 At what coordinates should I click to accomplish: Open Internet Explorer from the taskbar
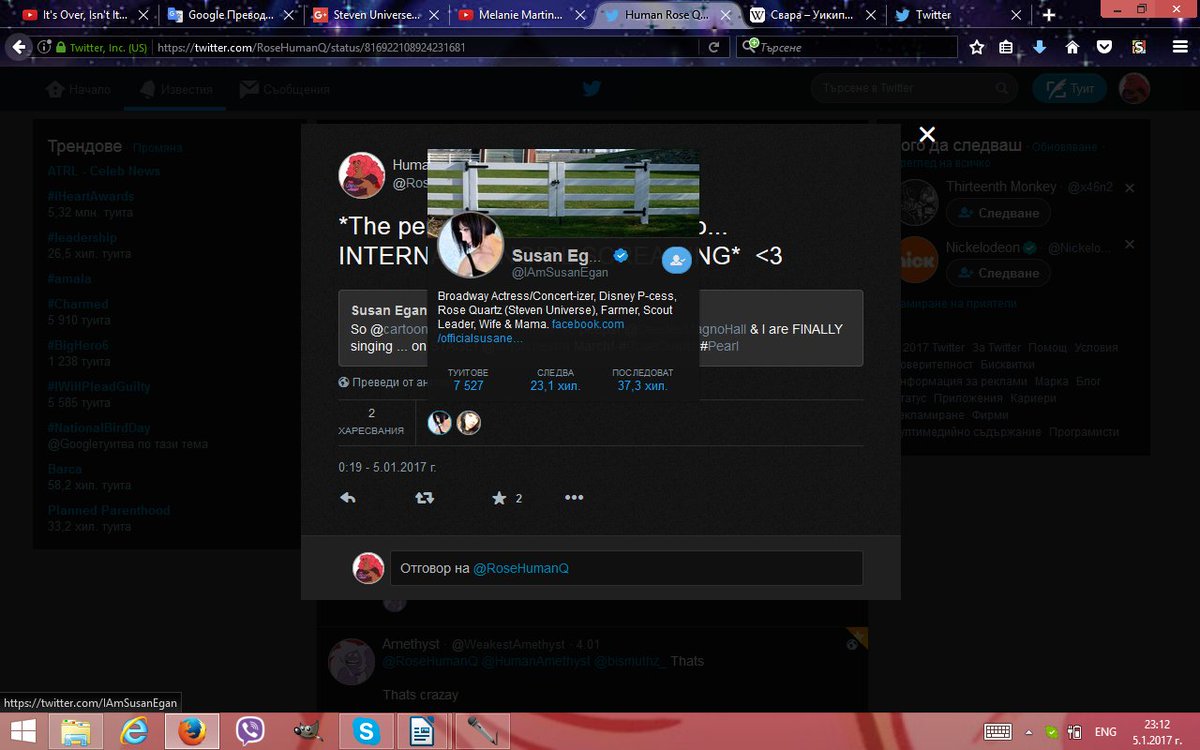click(x=133, y=731)
